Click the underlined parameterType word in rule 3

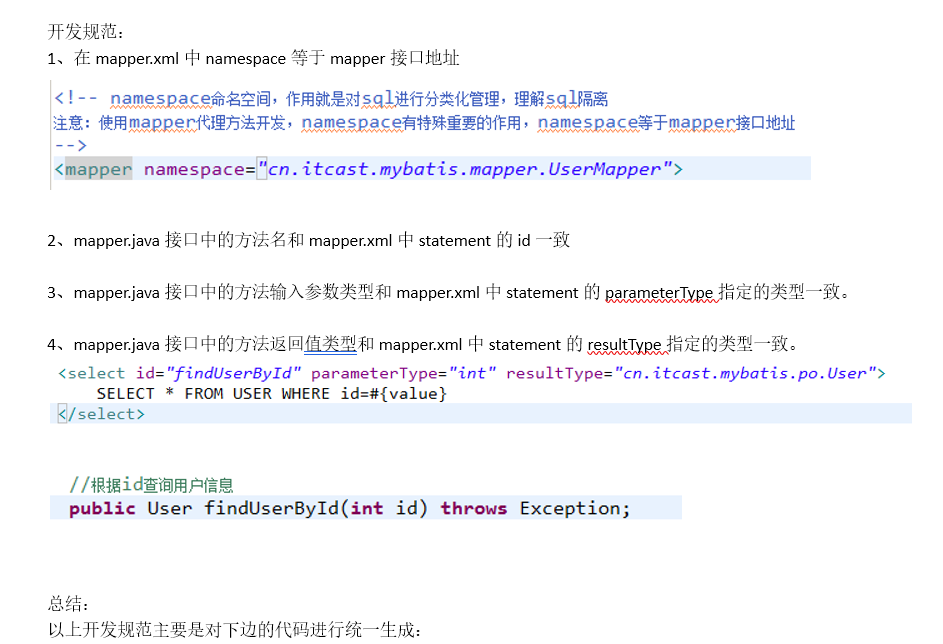coord(659,293)
